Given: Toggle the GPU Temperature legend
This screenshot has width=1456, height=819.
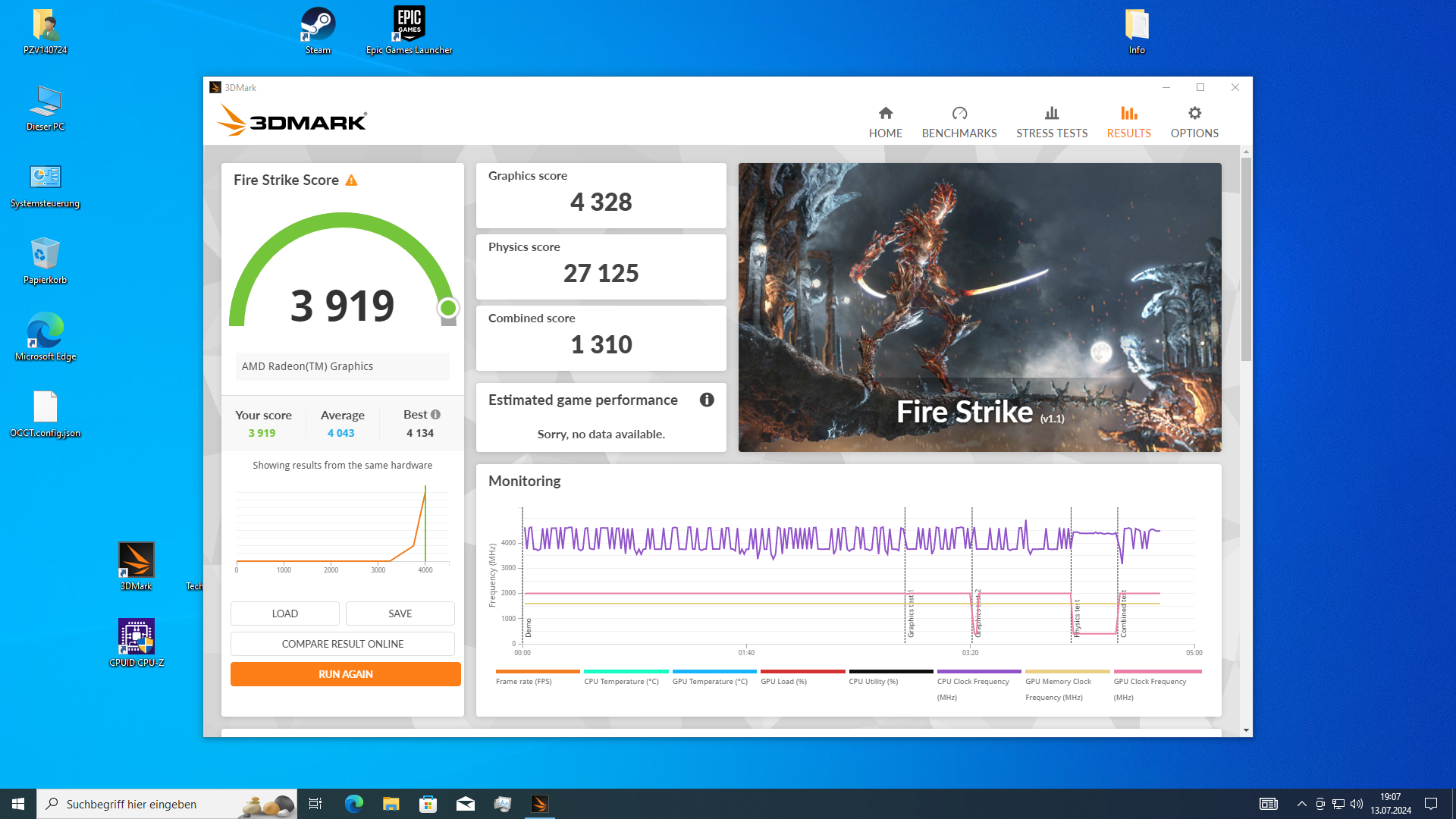Looking at the screenshot, I should point(714,677).
